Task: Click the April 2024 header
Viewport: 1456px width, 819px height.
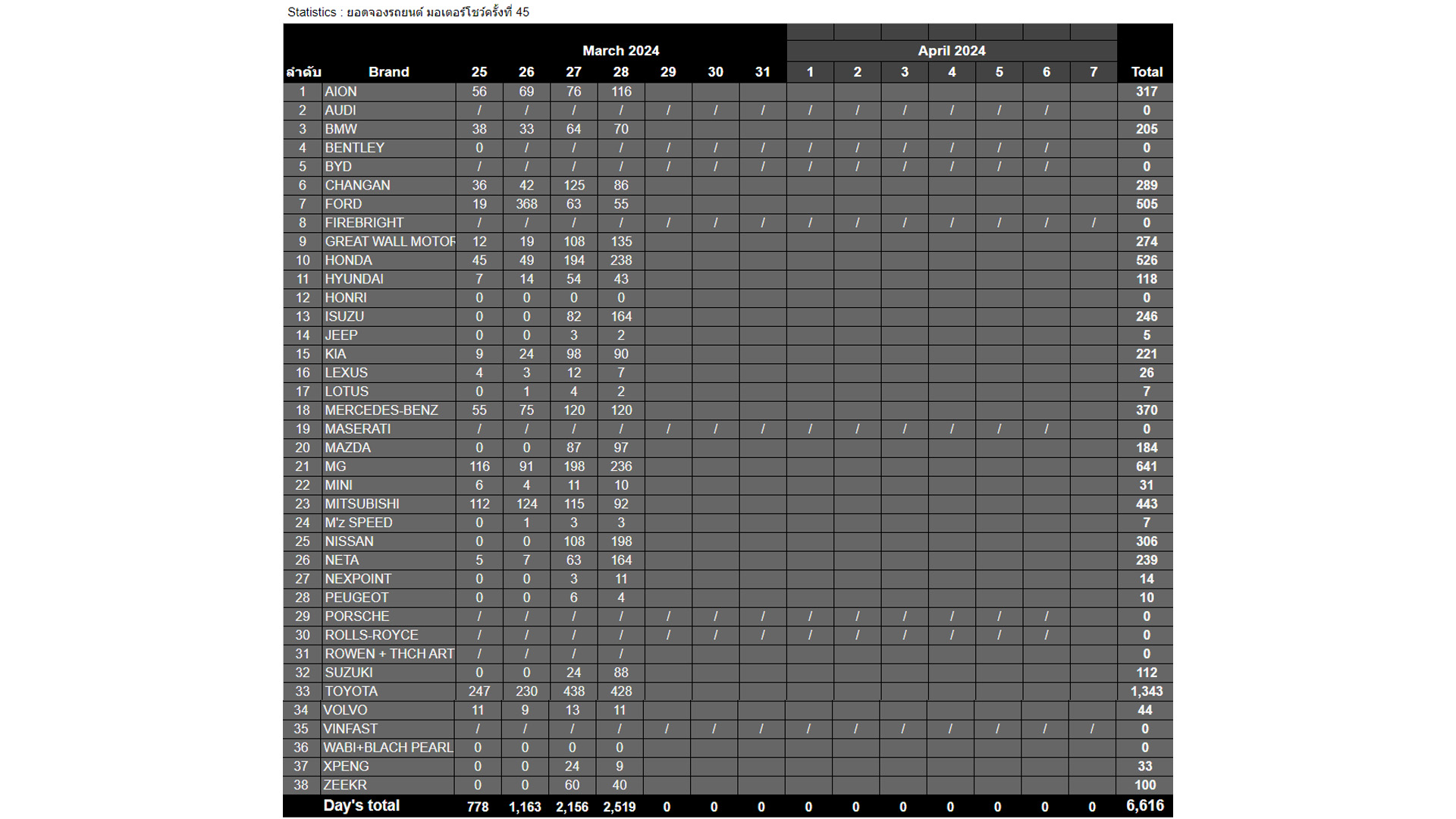Action: pyautogui.click(x=952, y=51)
